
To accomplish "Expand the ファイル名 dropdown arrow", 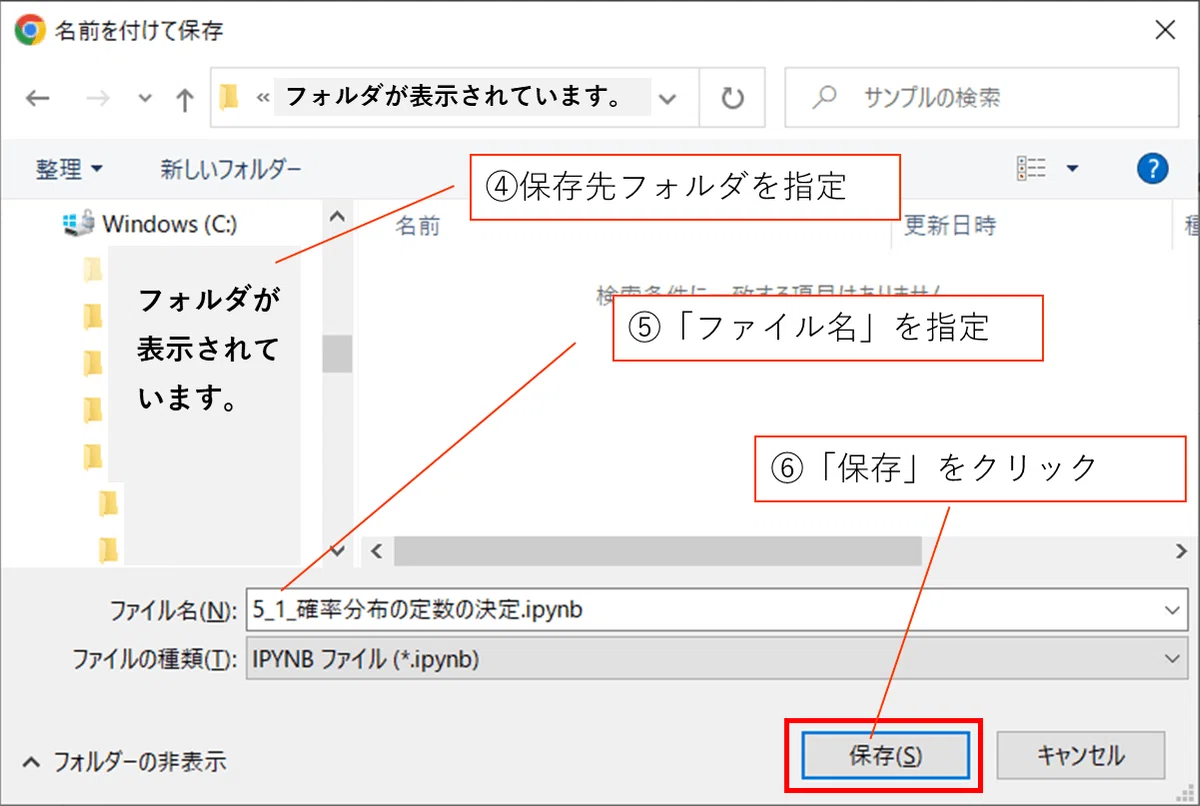I will click(x=1171, y=609).
